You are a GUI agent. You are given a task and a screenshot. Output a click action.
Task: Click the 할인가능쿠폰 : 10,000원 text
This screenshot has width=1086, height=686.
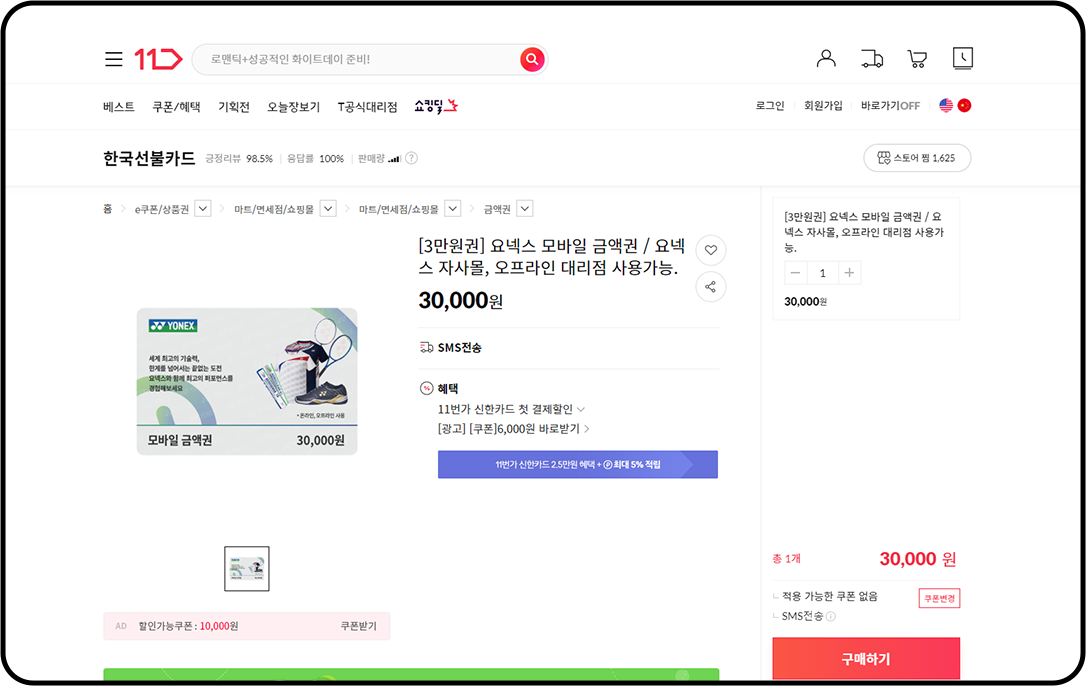pyautogui.click(x=188, y=626)
